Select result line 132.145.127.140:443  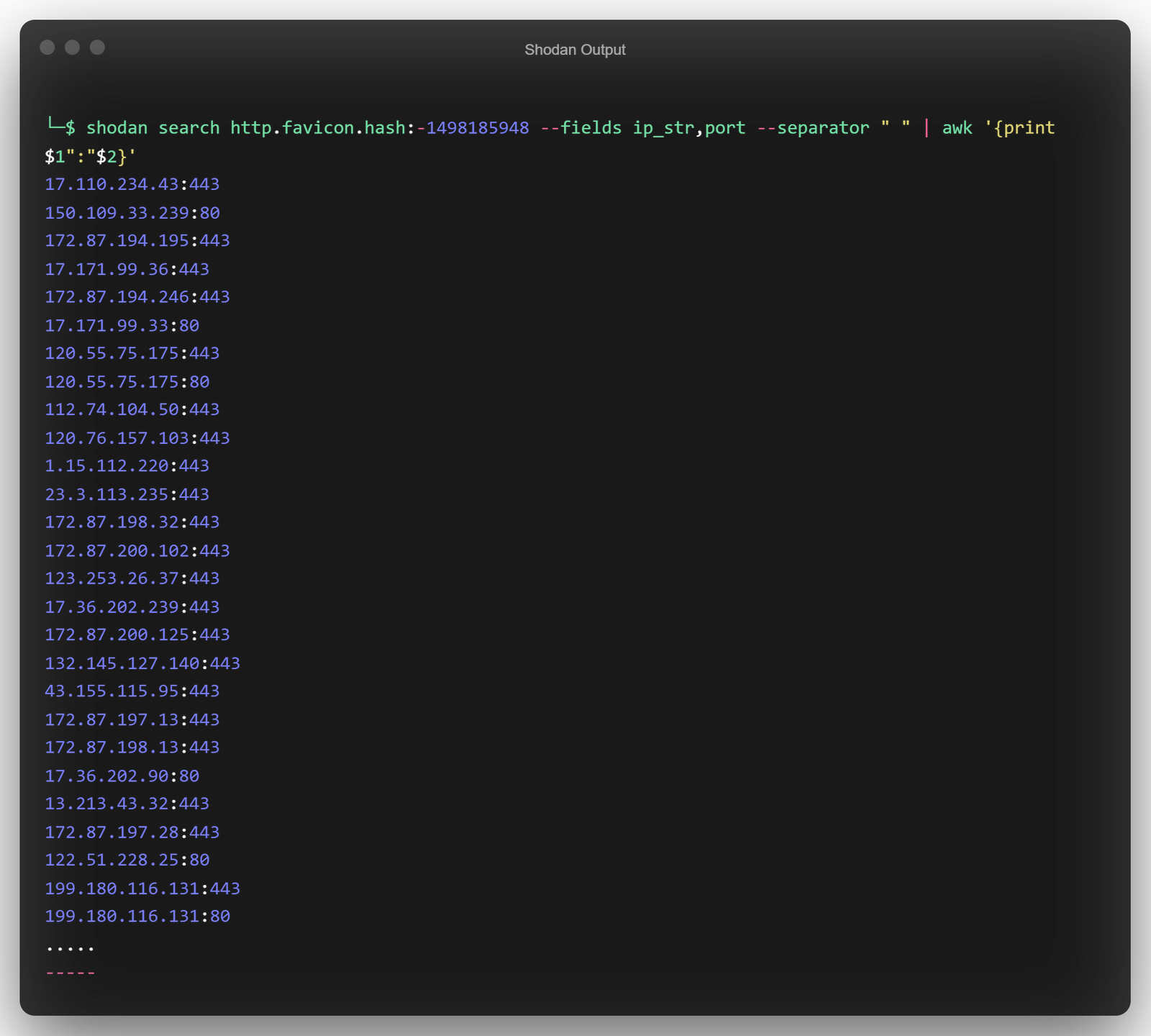click(x=142, y=663)
